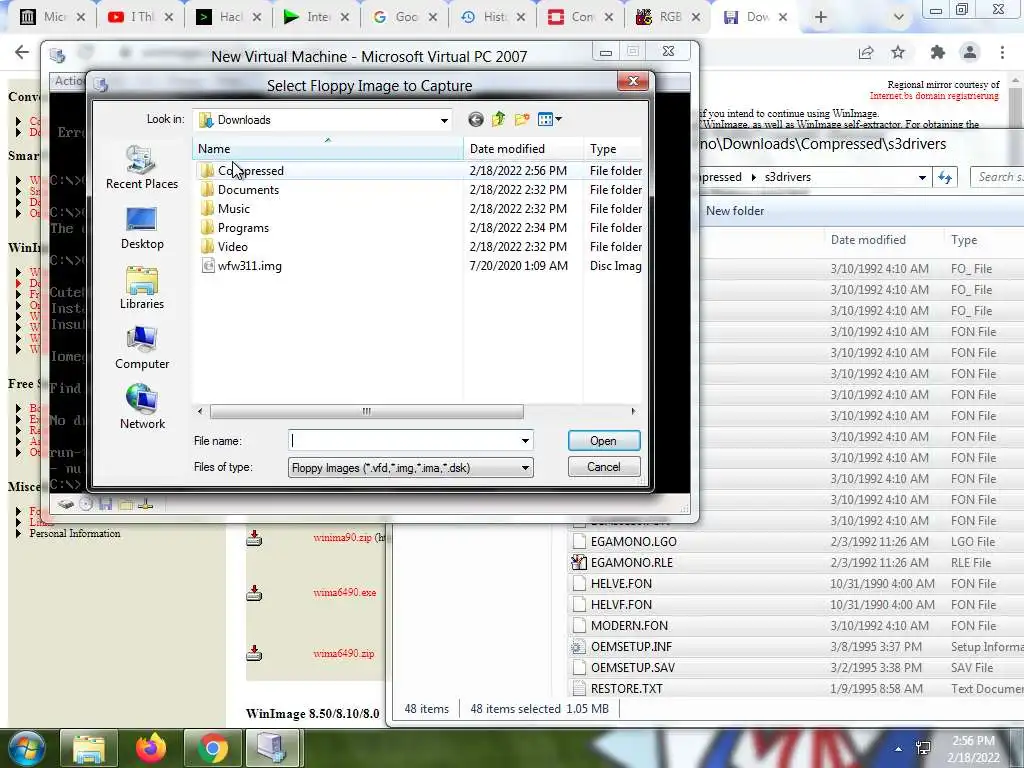Screen dimensions: 1024x768
Task: Open Network in places sidebar
Action: pos(142,408)
